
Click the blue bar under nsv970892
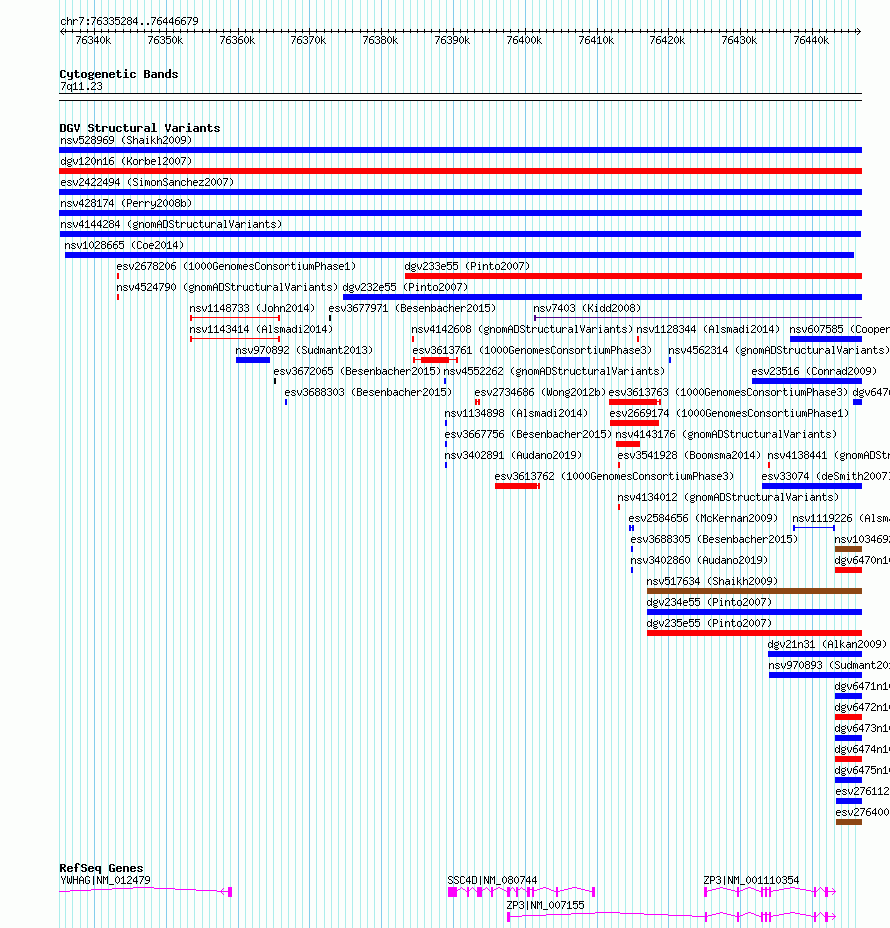253,360
